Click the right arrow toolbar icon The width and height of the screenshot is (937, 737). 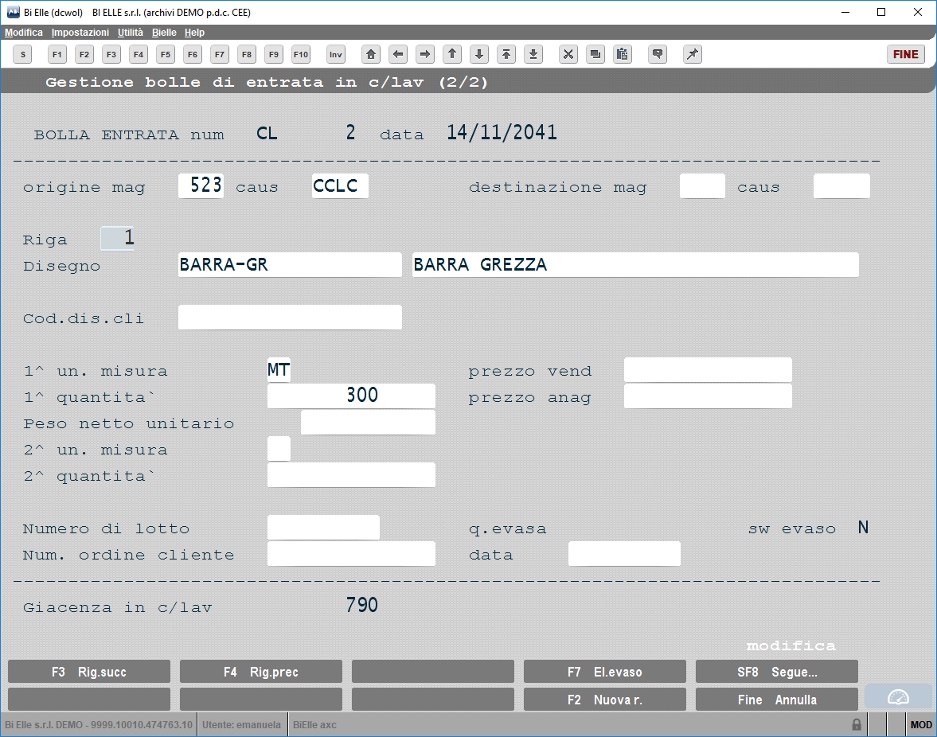pyautogui.click(x=425, y=54)
